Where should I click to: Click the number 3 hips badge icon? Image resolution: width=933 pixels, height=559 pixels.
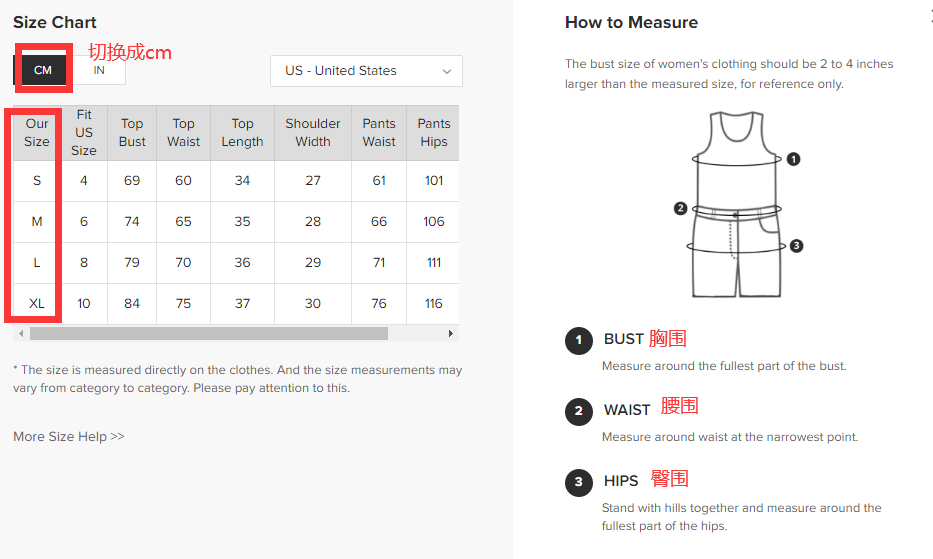coord(578,483)
